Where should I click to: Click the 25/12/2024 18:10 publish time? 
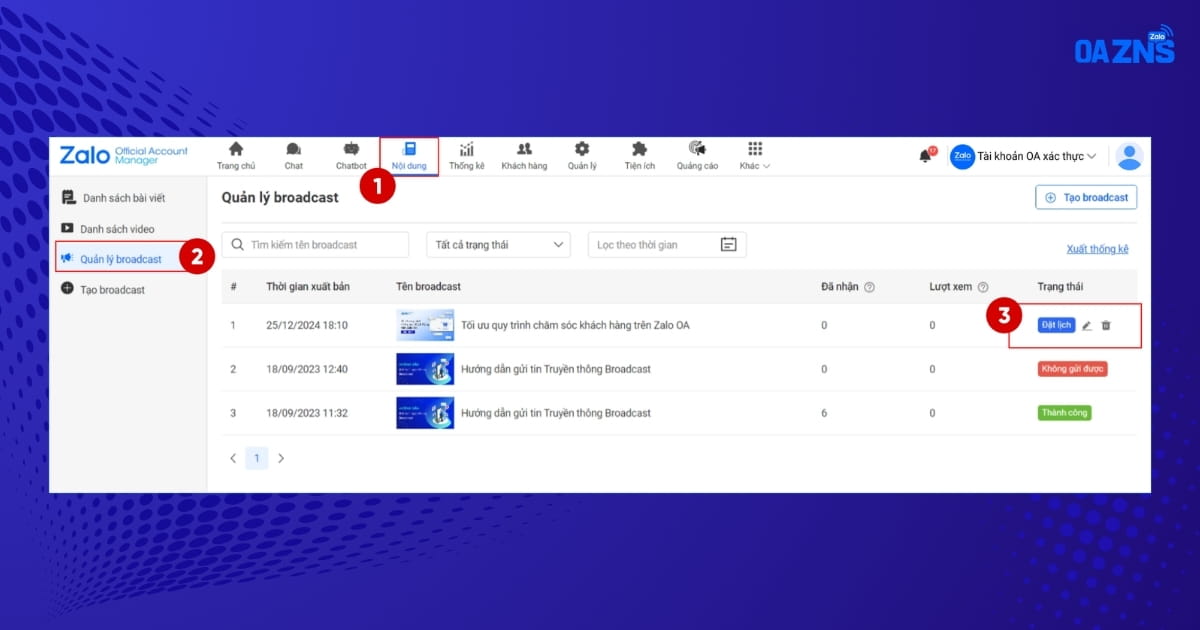307,325
